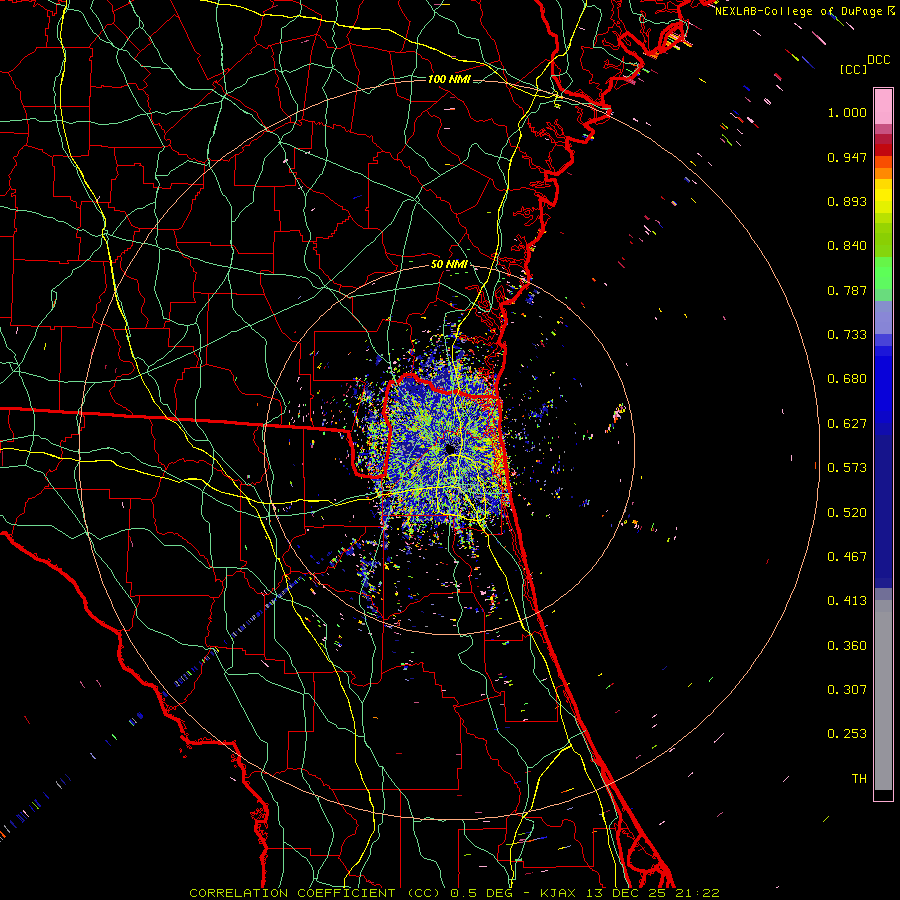Select the 0.947 scale value

coord(847,157)
